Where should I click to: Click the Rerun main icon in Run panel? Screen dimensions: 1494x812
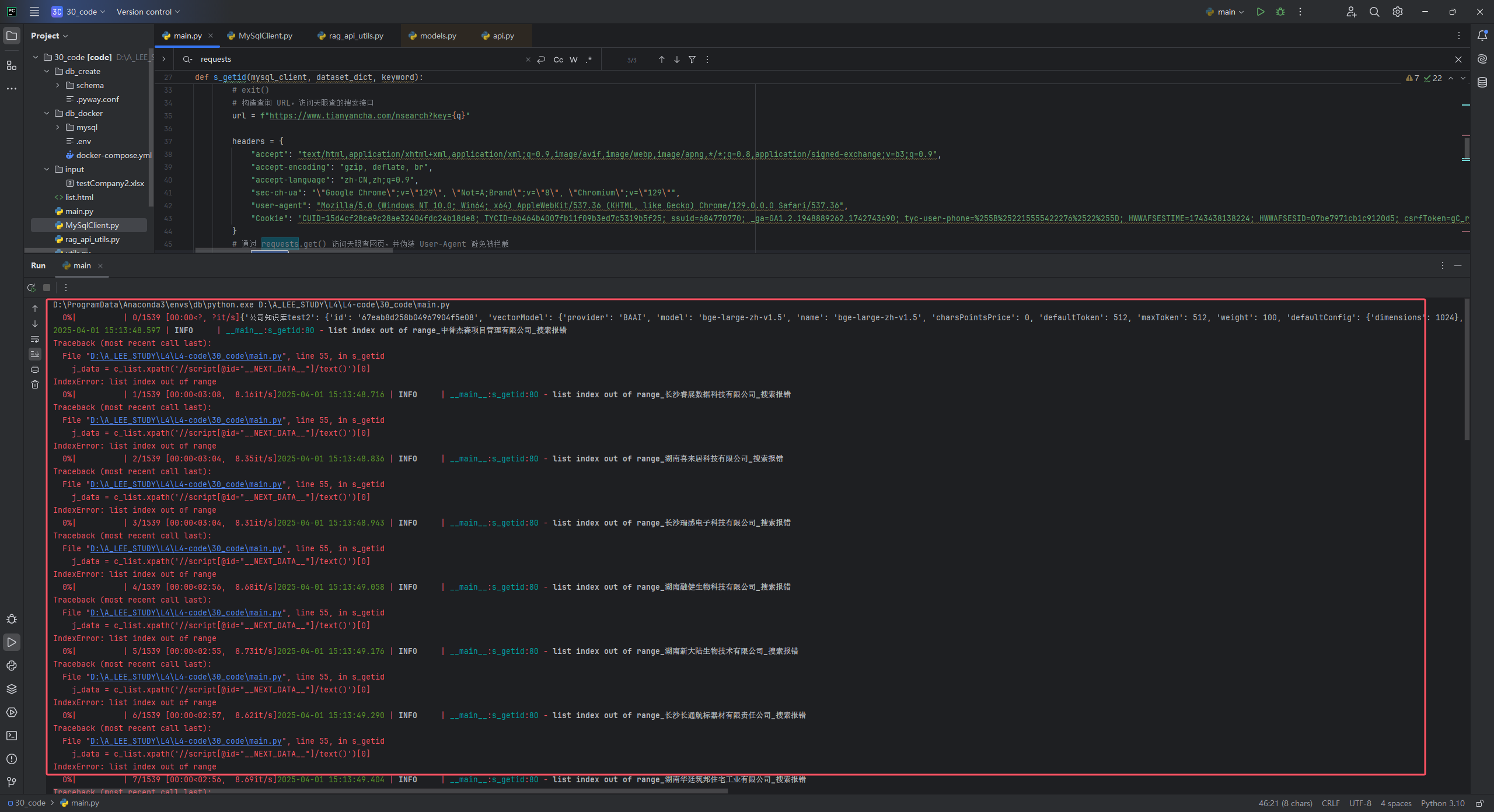pos(32,288)
